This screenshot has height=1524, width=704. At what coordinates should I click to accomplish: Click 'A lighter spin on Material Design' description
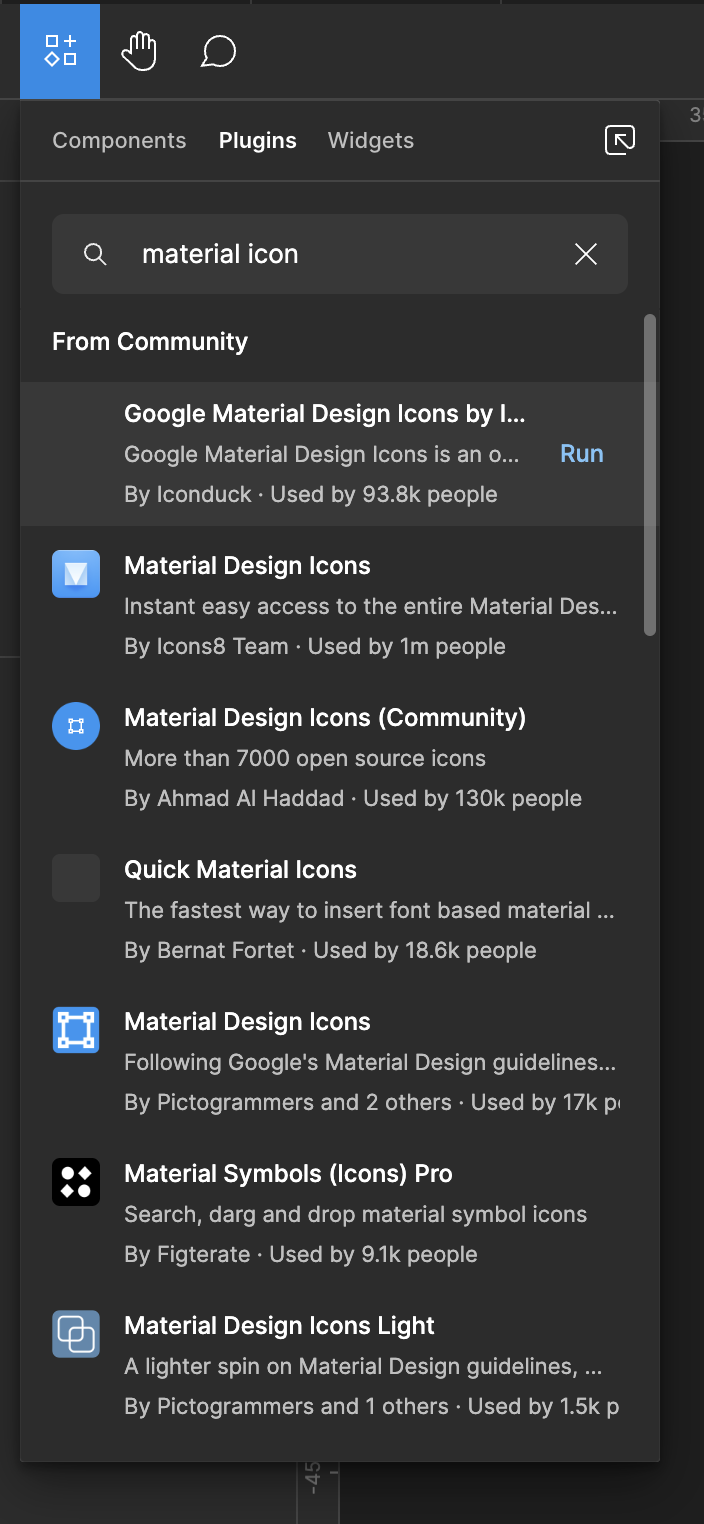(x=363, y=1366)
